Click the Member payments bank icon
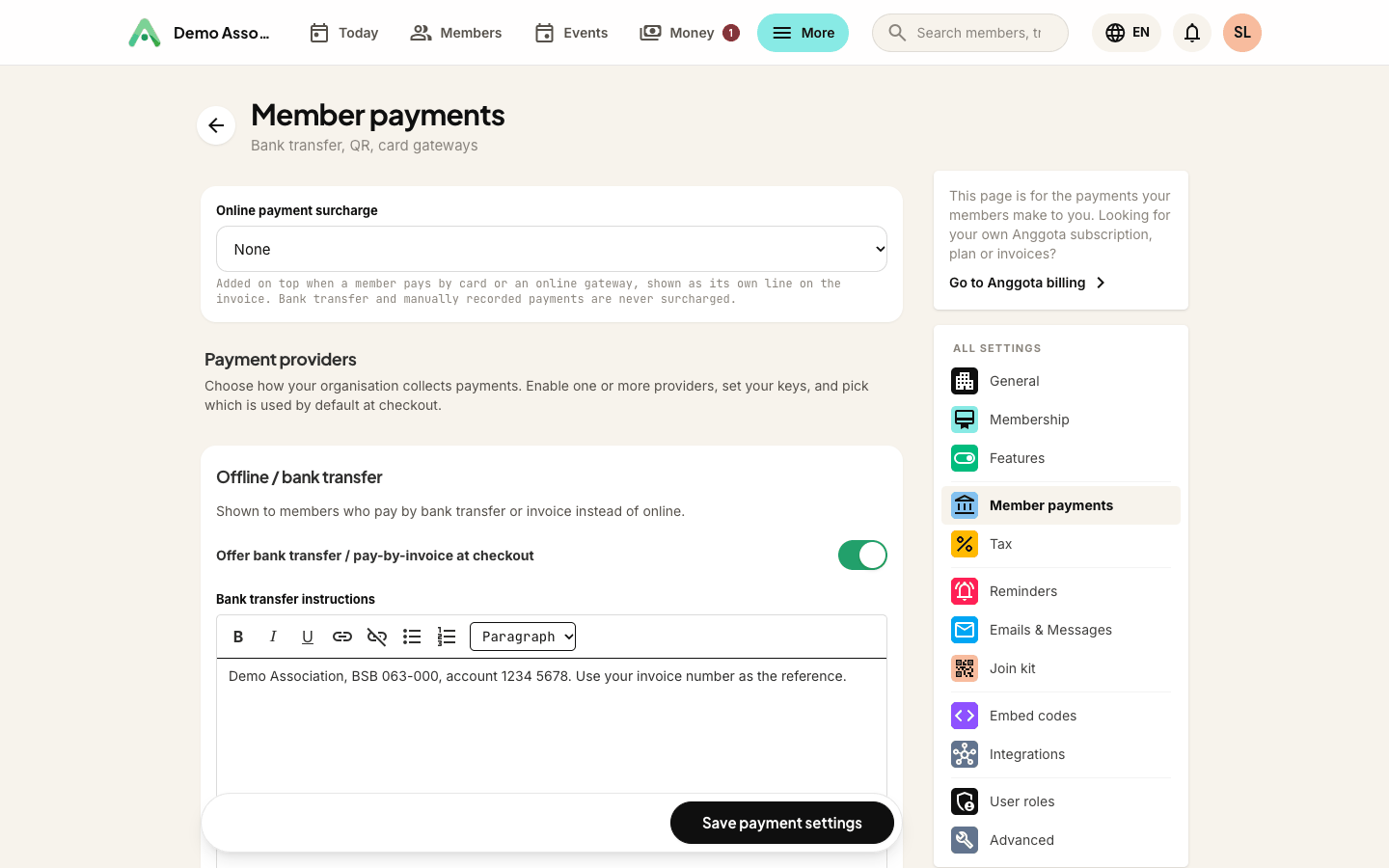The image size is (1389, 868). click(965, 505)
